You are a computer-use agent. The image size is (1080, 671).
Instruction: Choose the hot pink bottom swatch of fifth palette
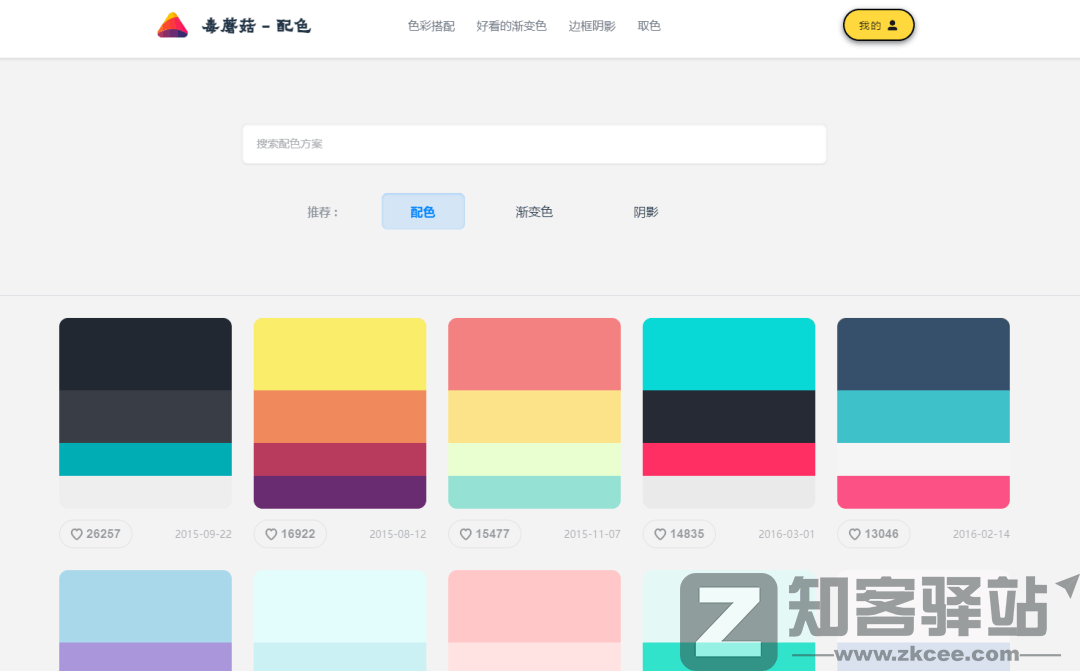[x=923, y=492]
